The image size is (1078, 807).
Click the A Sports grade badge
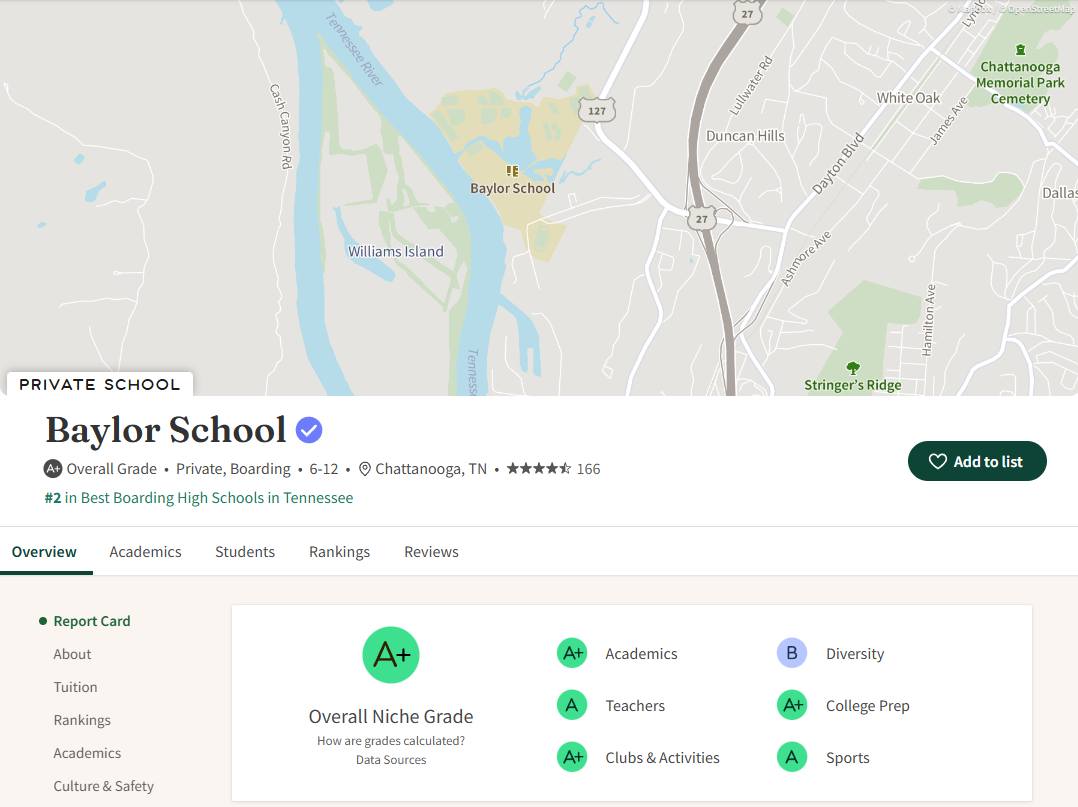coord(792,758)
